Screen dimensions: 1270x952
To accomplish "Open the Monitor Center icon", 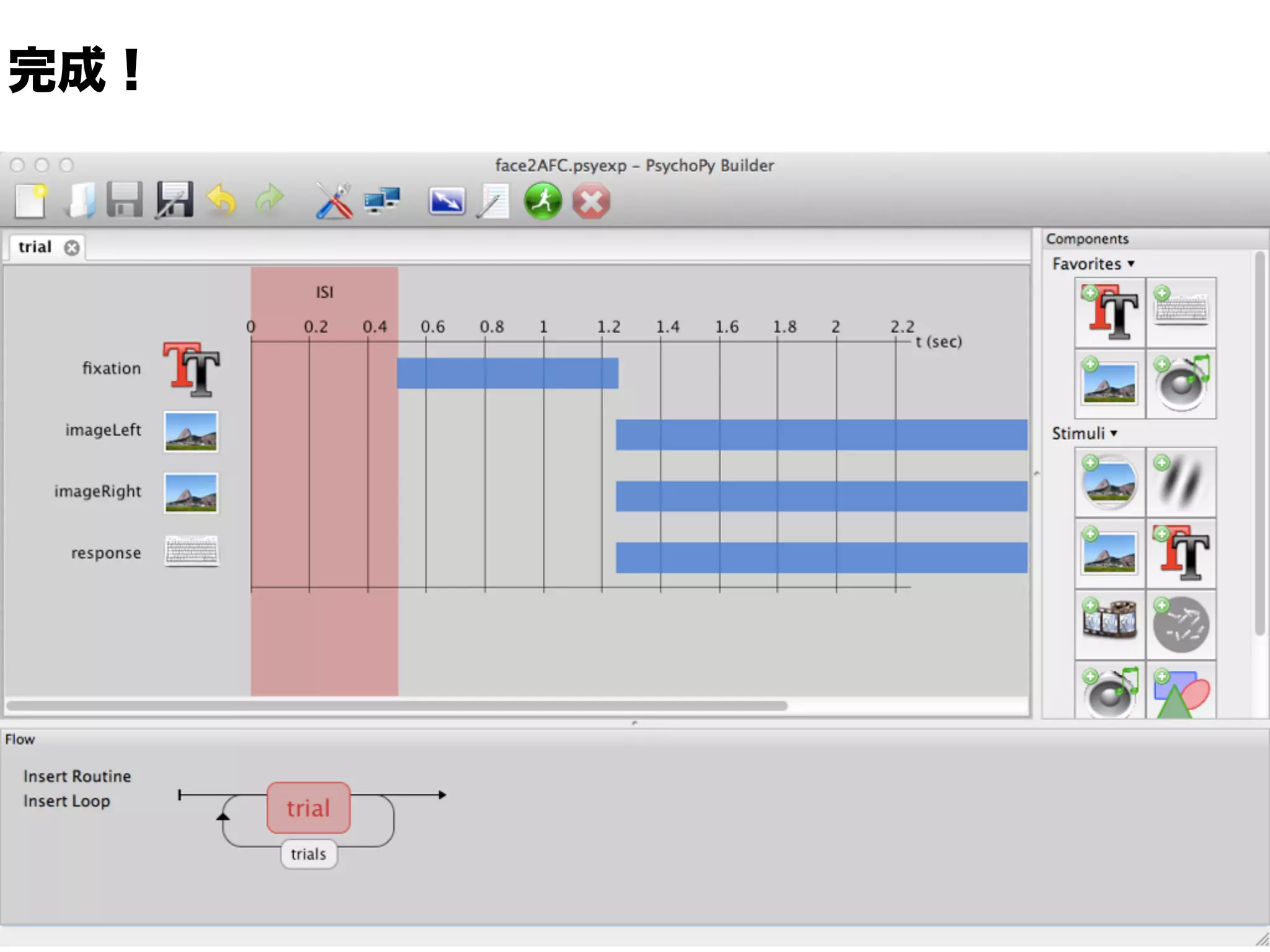I will 382,200.
